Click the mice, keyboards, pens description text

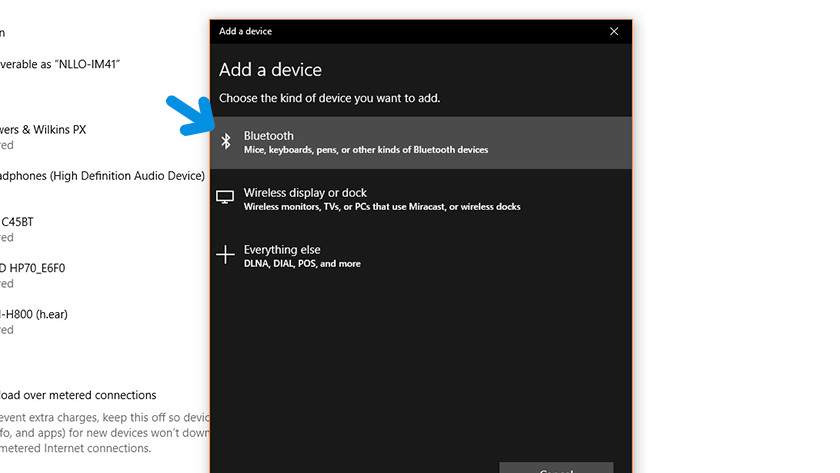(x=366, y=150)
